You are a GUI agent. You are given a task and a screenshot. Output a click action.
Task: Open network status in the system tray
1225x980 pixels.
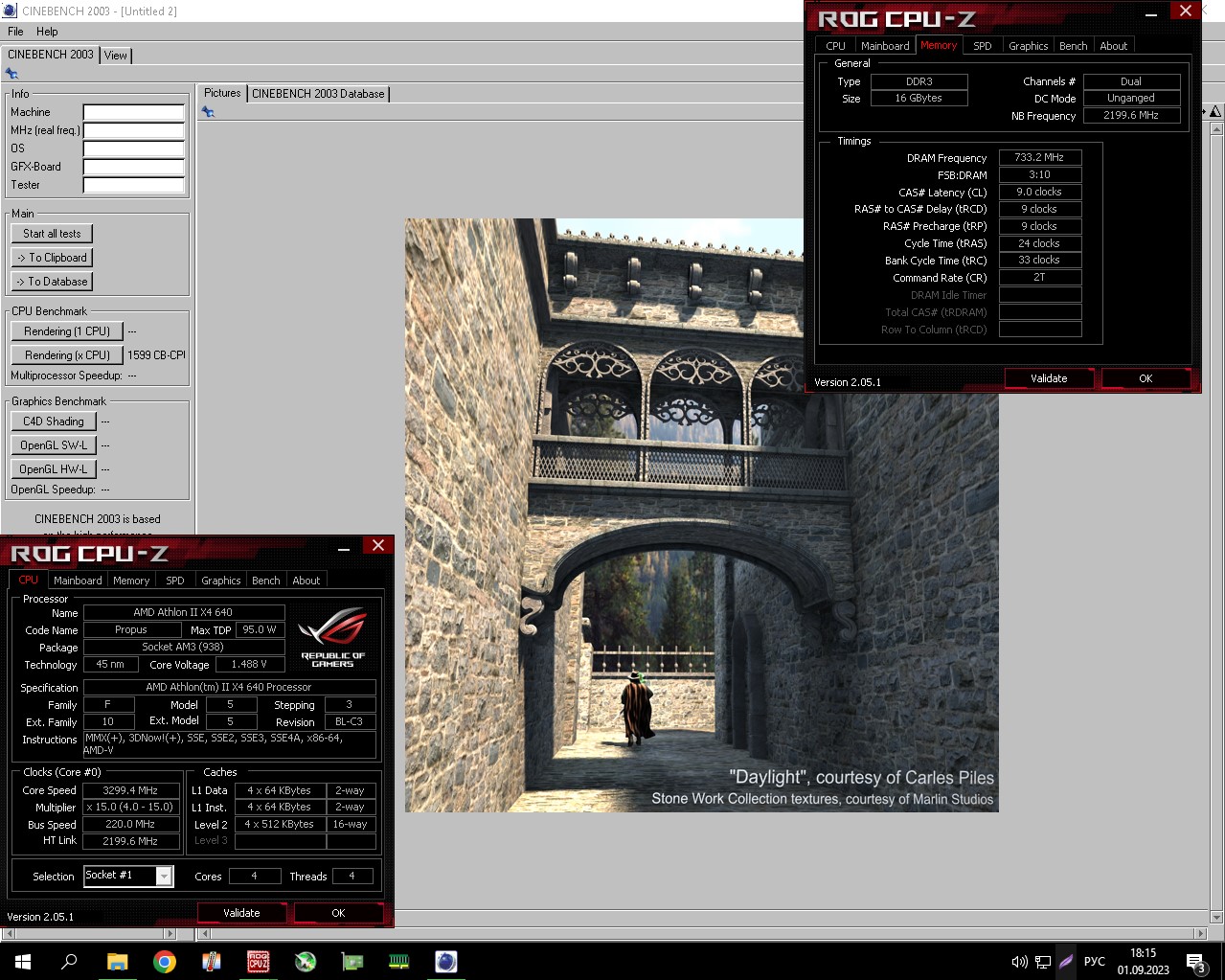tap(1043, 962)
